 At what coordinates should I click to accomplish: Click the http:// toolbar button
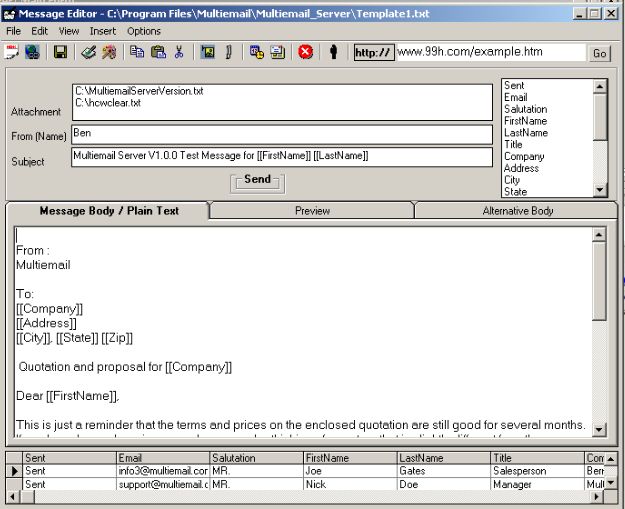[372, 53]
